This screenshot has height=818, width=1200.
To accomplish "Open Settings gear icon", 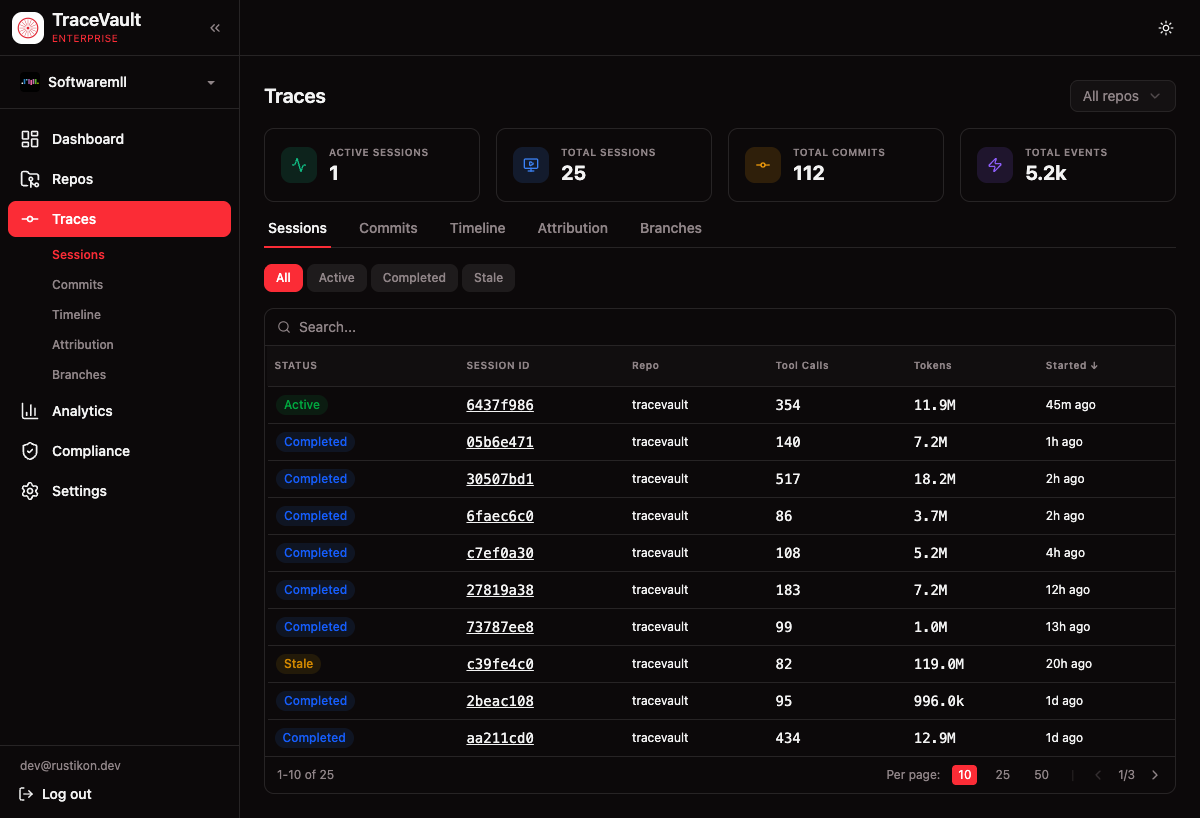I will pos(30,491).
